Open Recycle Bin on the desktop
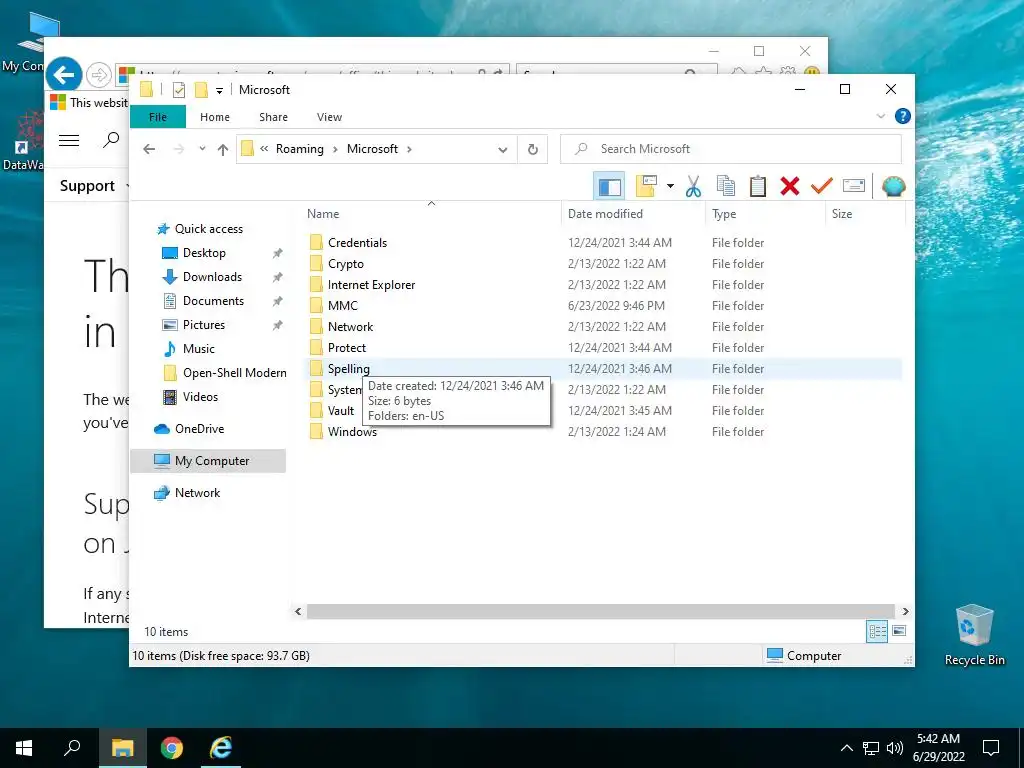Screen dimensions: 1024x768 coord(974,635)
